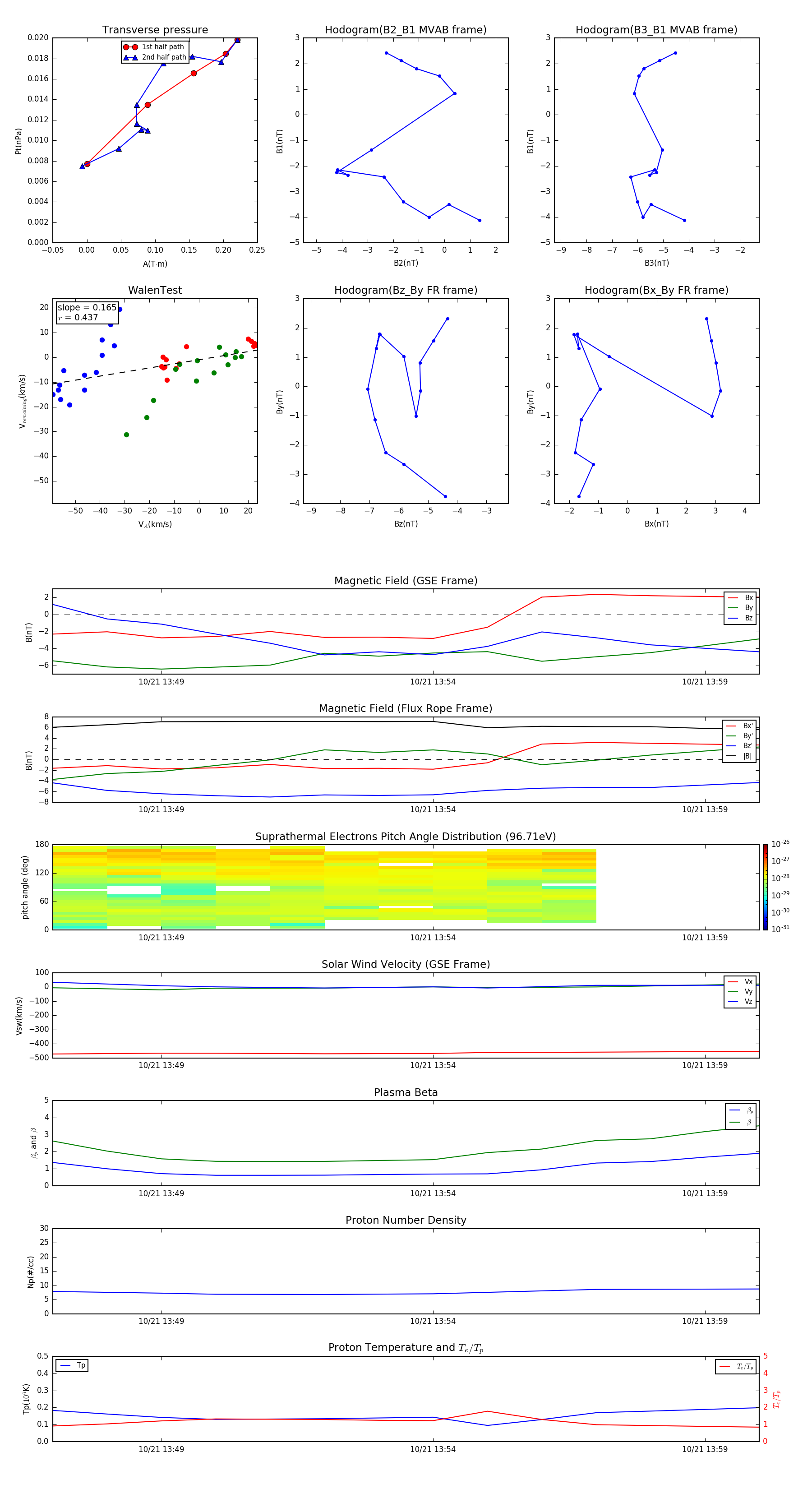Viewport: 812px width, 1489px height.
Task: Click the 'Bz(nT)' axis label
Action: coord(406,524)
